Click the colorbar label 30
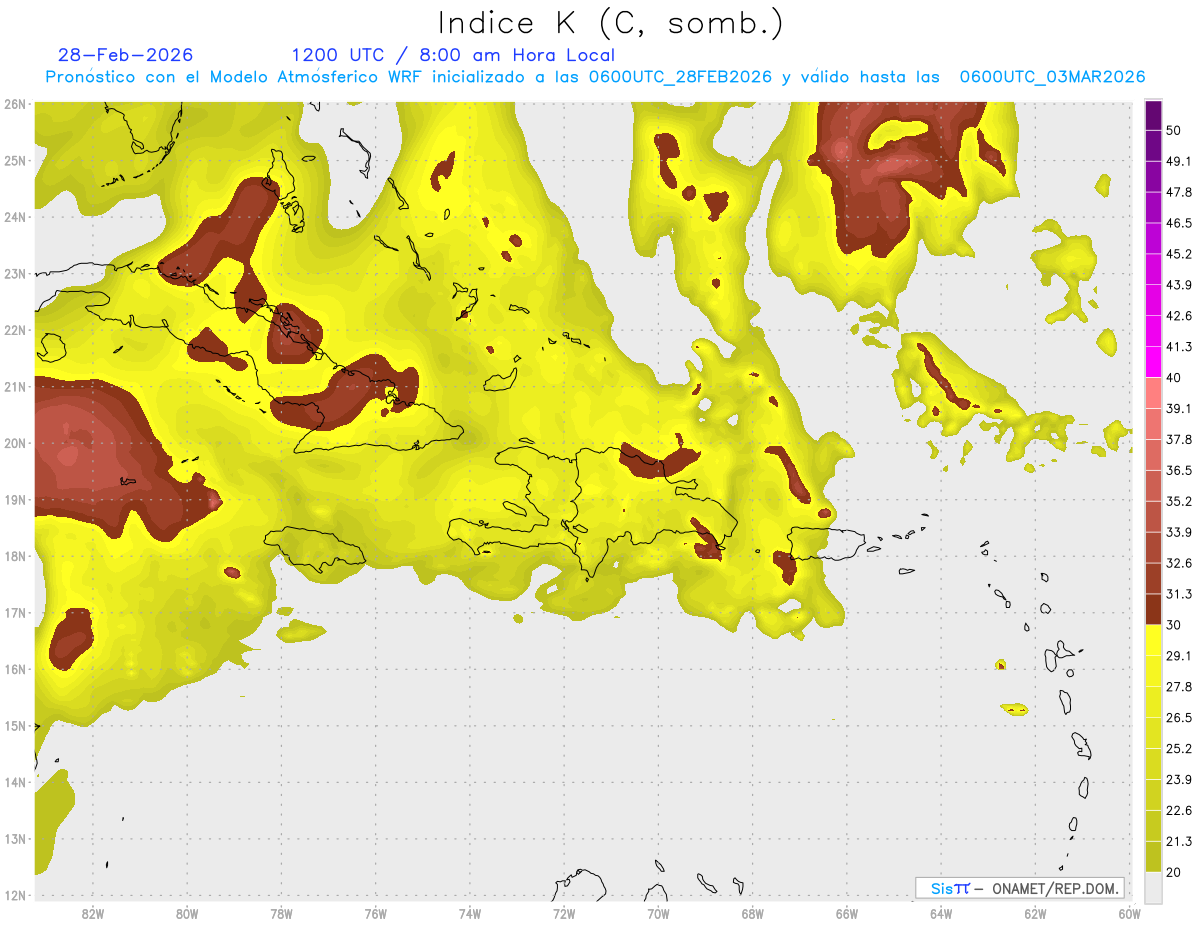1200x927 pixels. 1173,625
